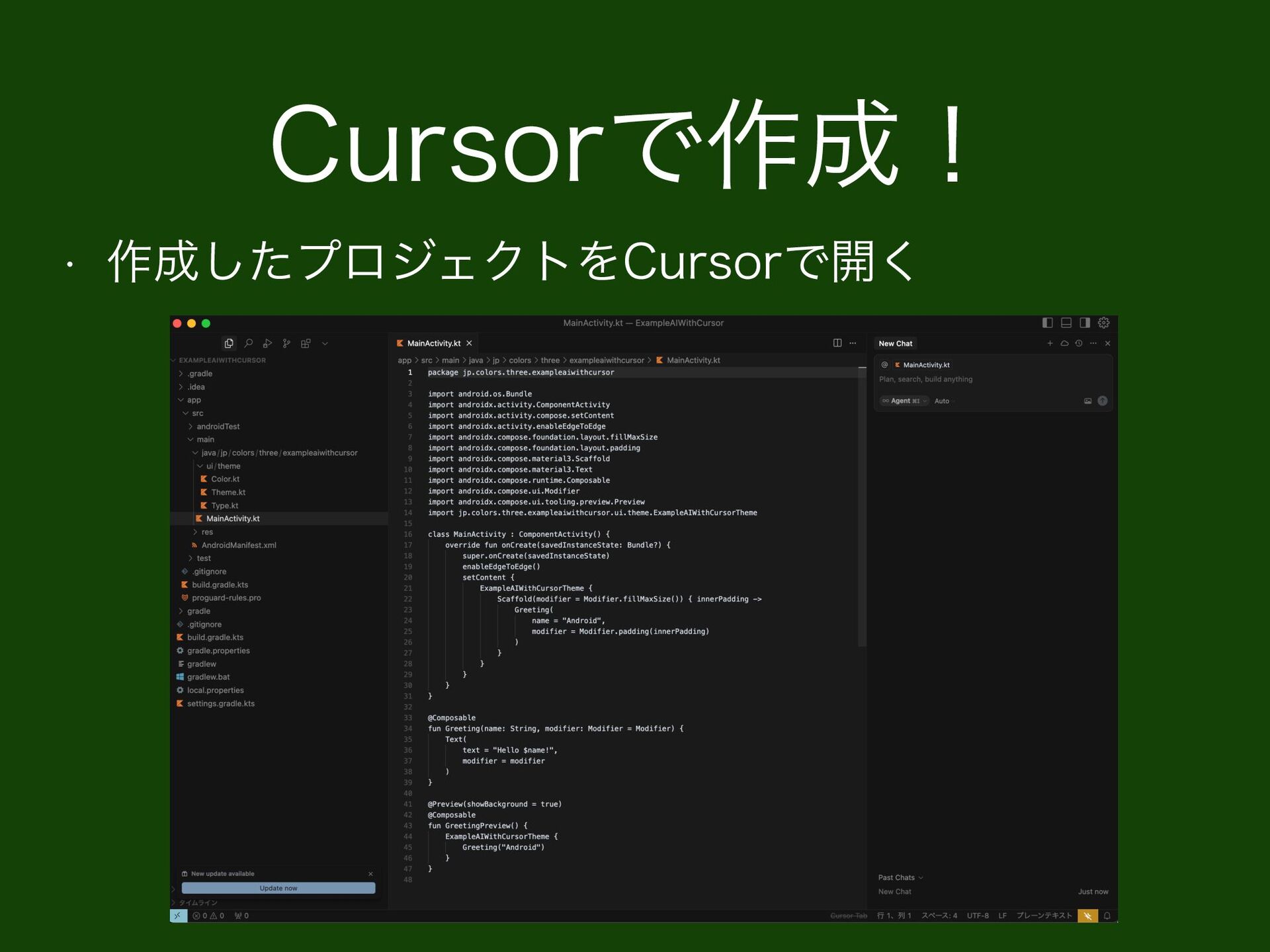Screen dimensions: 1270x952
Task: Open settings.gradle.kts file
Action: (278, 703)
